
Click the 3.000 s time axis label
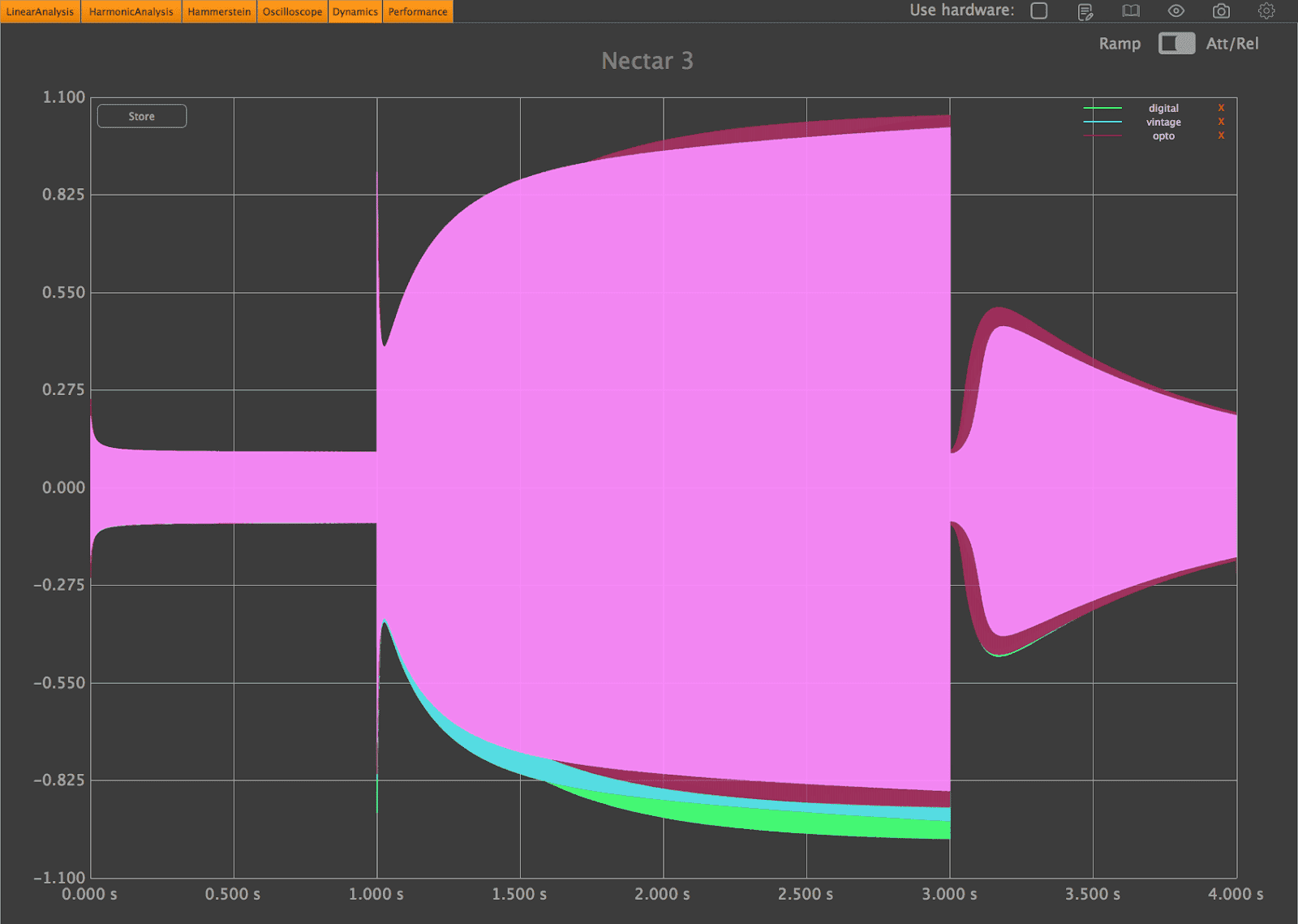coord(949,894)
